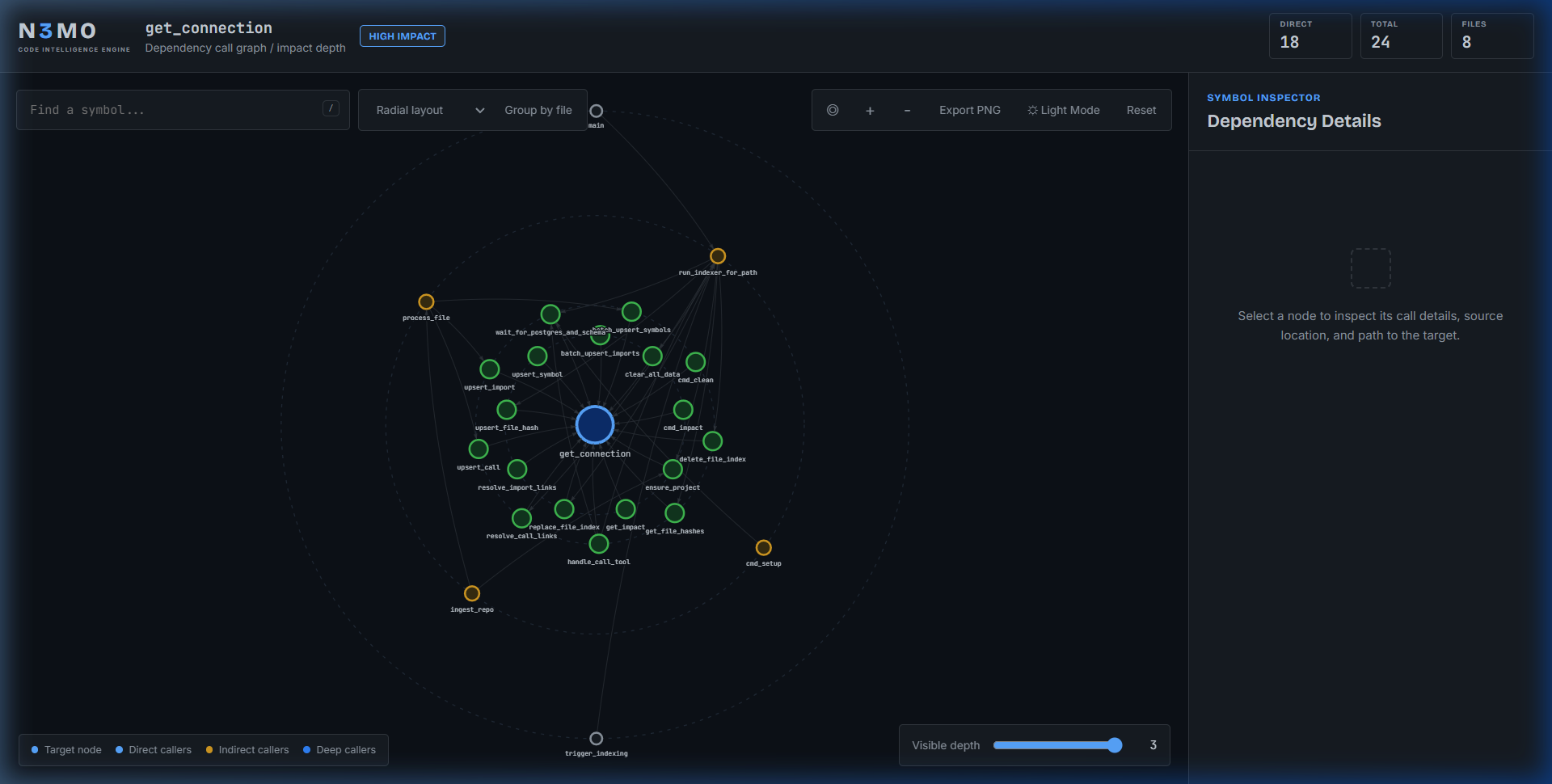Viewport: 1552px width, 784px height.
Task: Select the cmd_setup node
Action: [764, 548]
